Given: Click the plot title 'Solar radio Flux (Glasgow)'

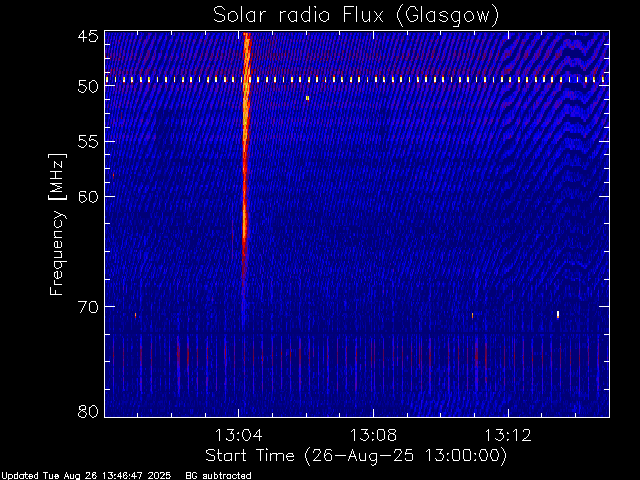Looking at the screenshot, I should coord(356,15).
